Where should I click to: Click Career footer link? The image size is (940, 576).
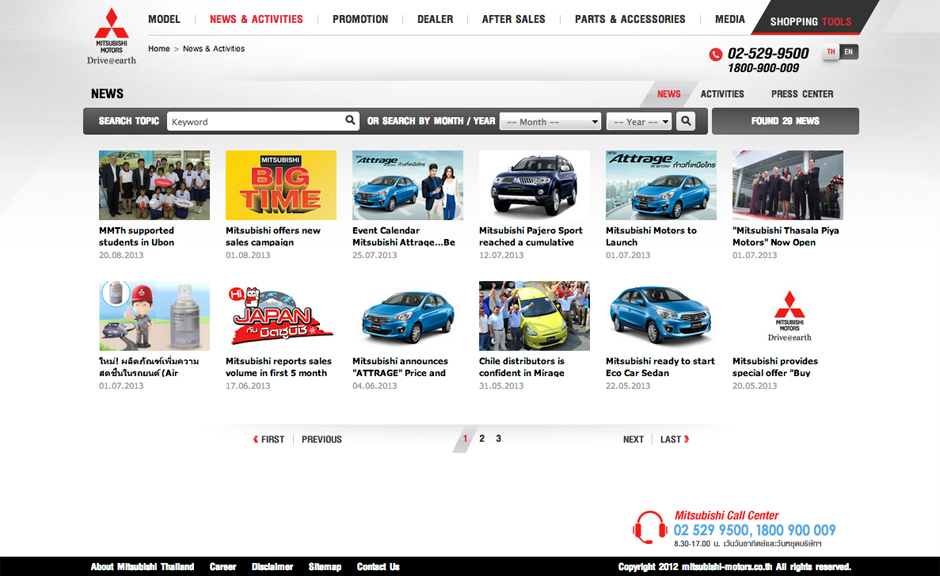click(223, 566)
